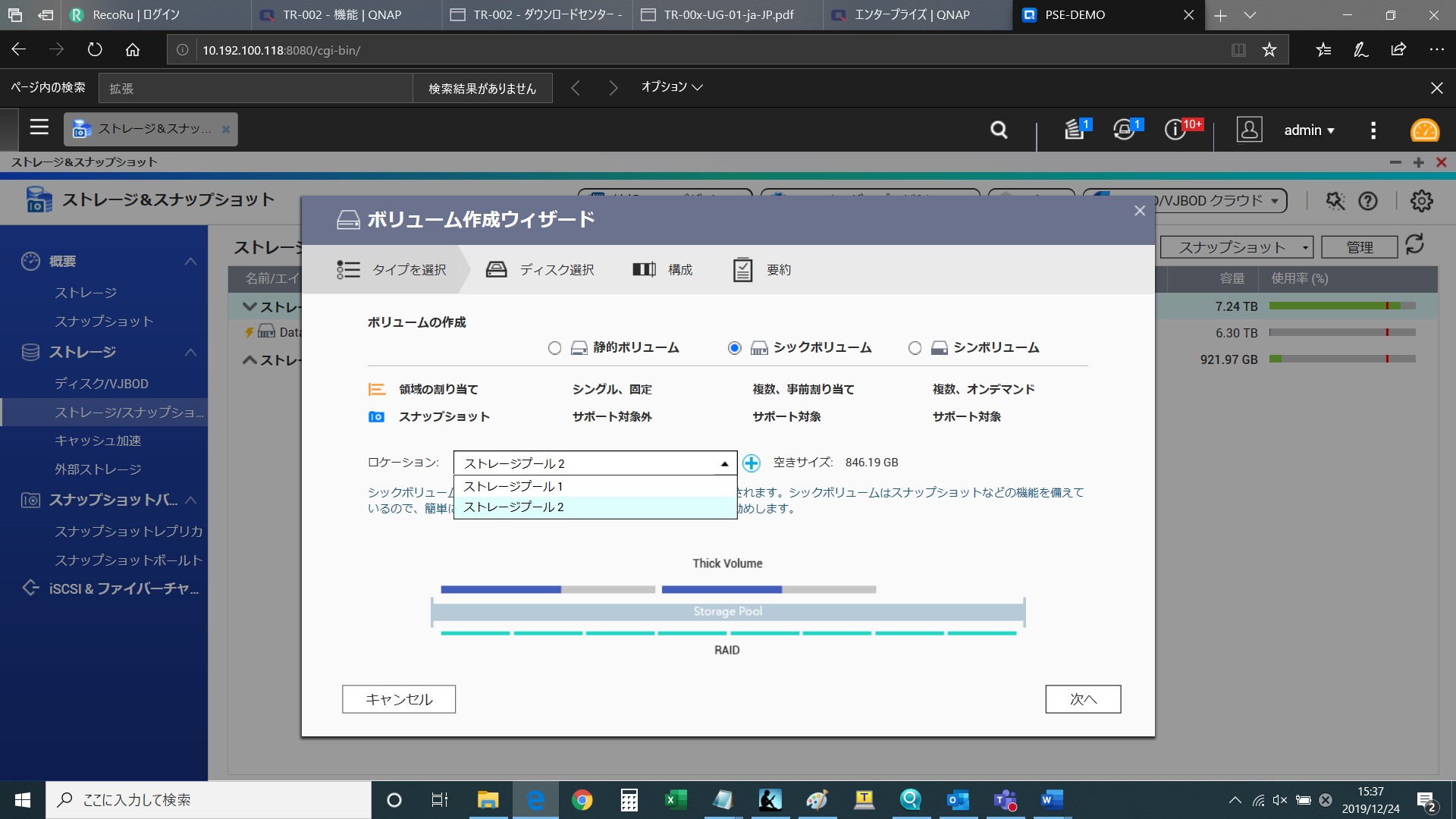The height and width of the screenshot is (819, 1456).
Task: Open event notifications info icon
Action: 1175,130
